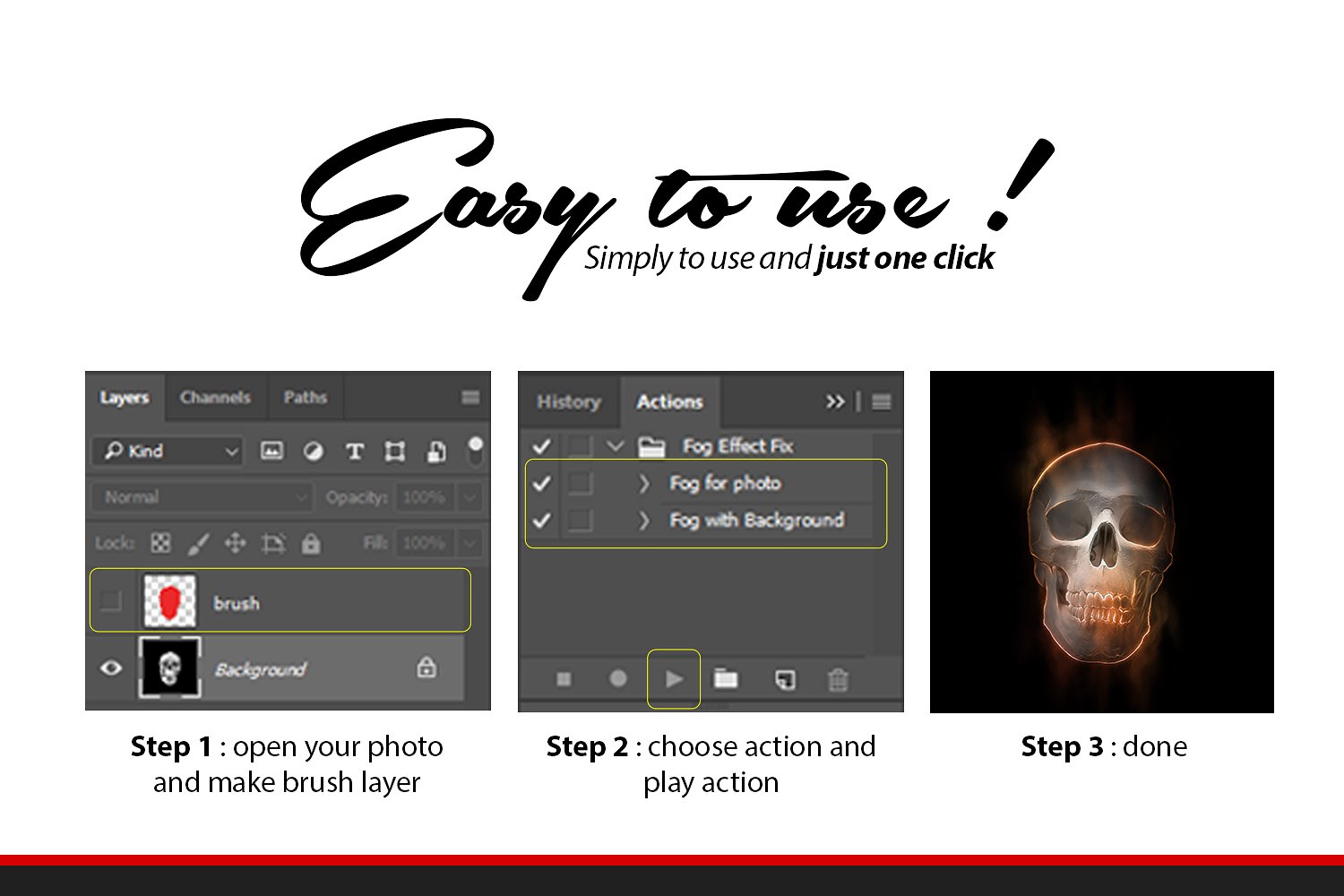Viewport: 1344px width, 896px height.
Task: Collapse the Fog Effect Fix action set
Action: click(615, 445)
